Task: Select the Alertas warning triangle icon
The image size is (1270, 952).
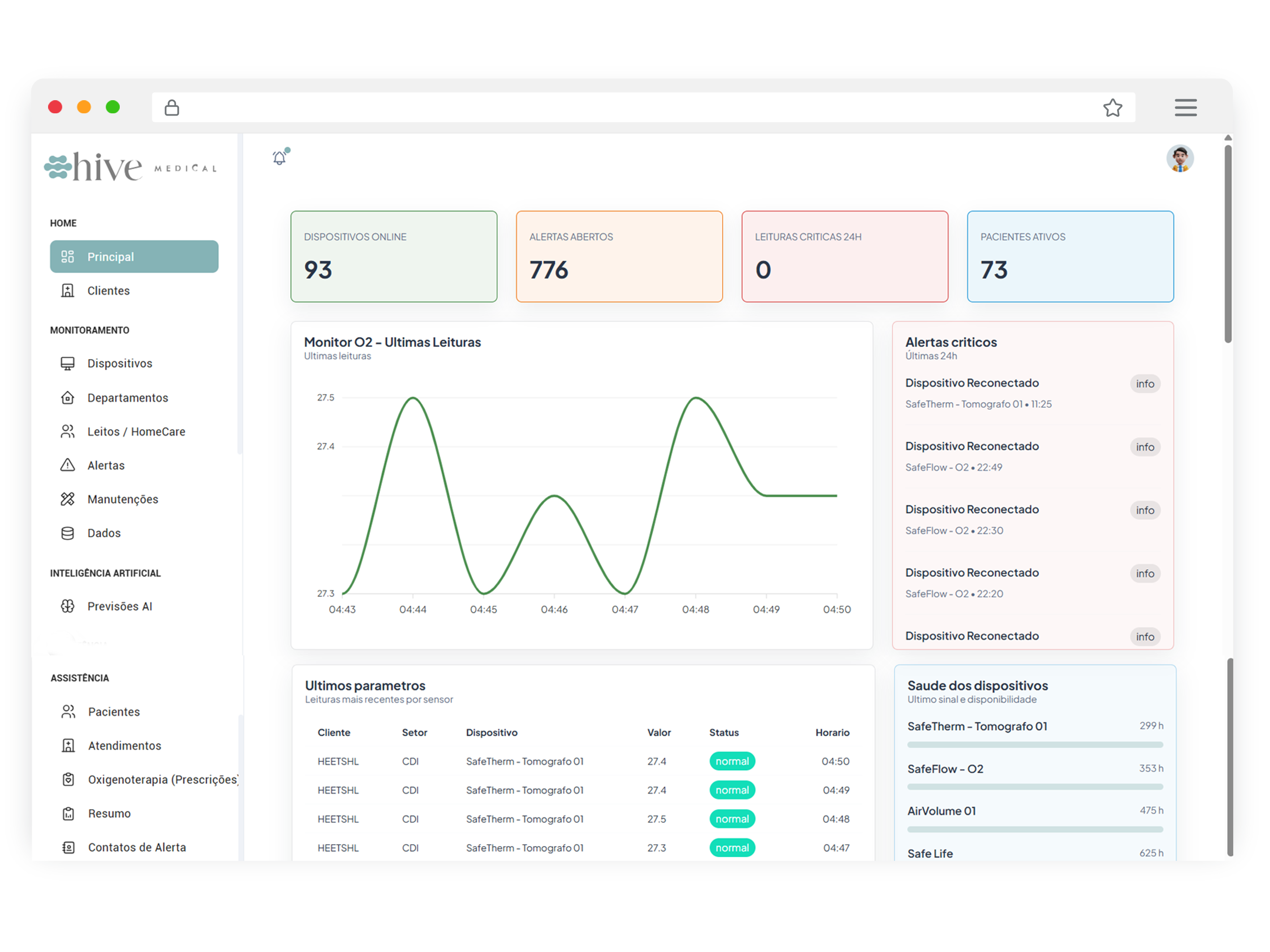Action: (x=68, y=465)
